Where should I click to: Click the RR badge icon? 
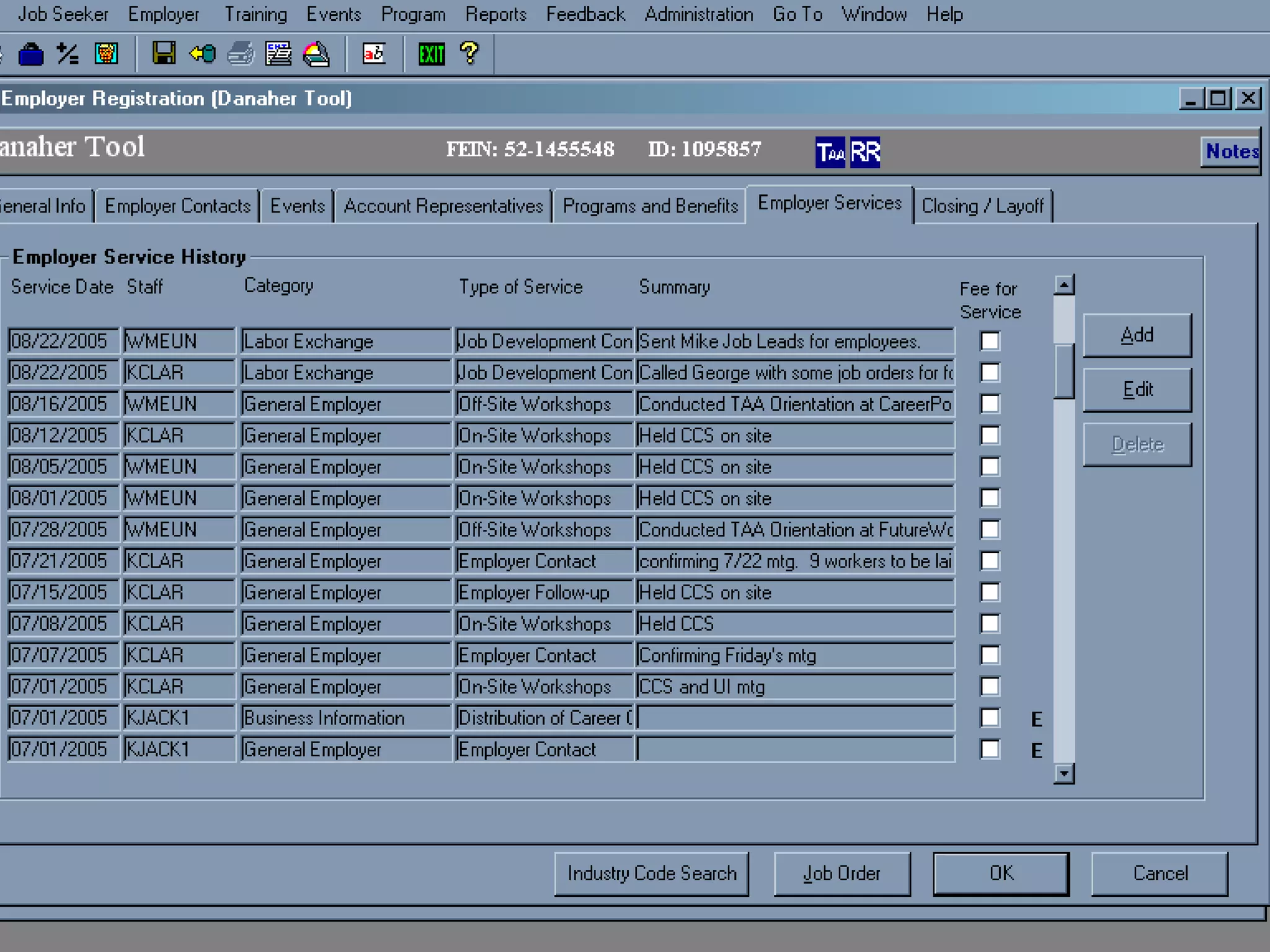tap(865, 152)
